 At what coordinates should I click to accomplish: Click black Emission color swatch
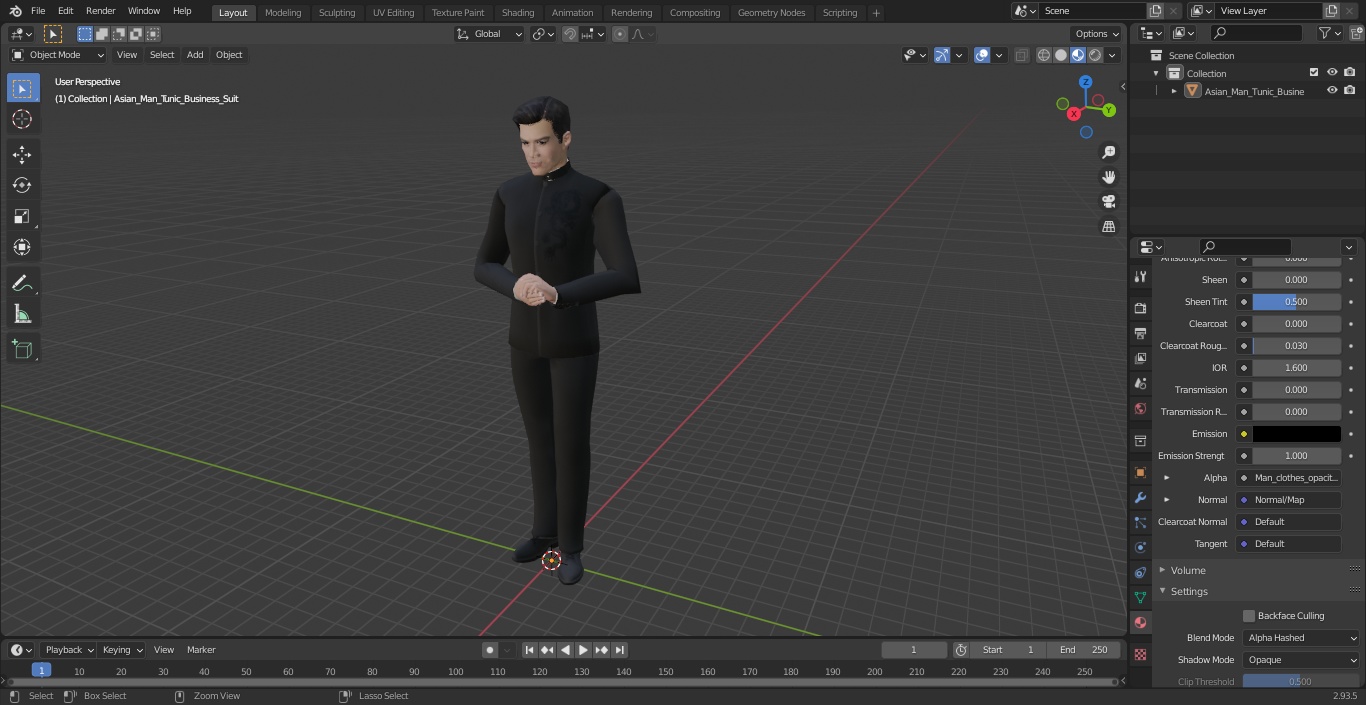1297,434
